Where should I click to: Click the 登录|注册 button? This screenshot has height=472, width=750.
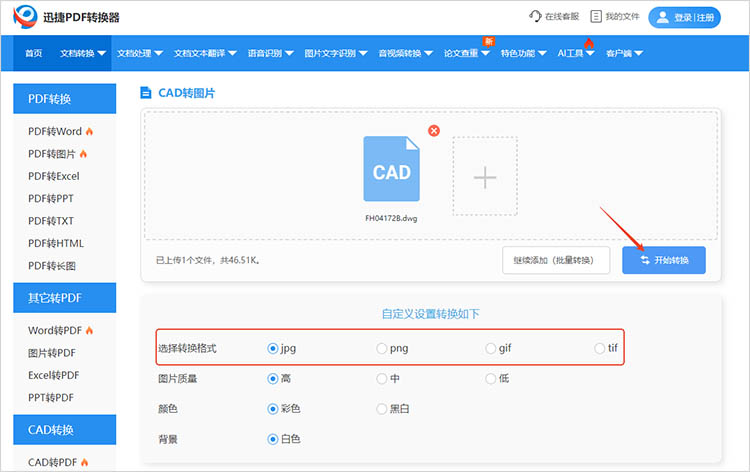click(684, 17)
